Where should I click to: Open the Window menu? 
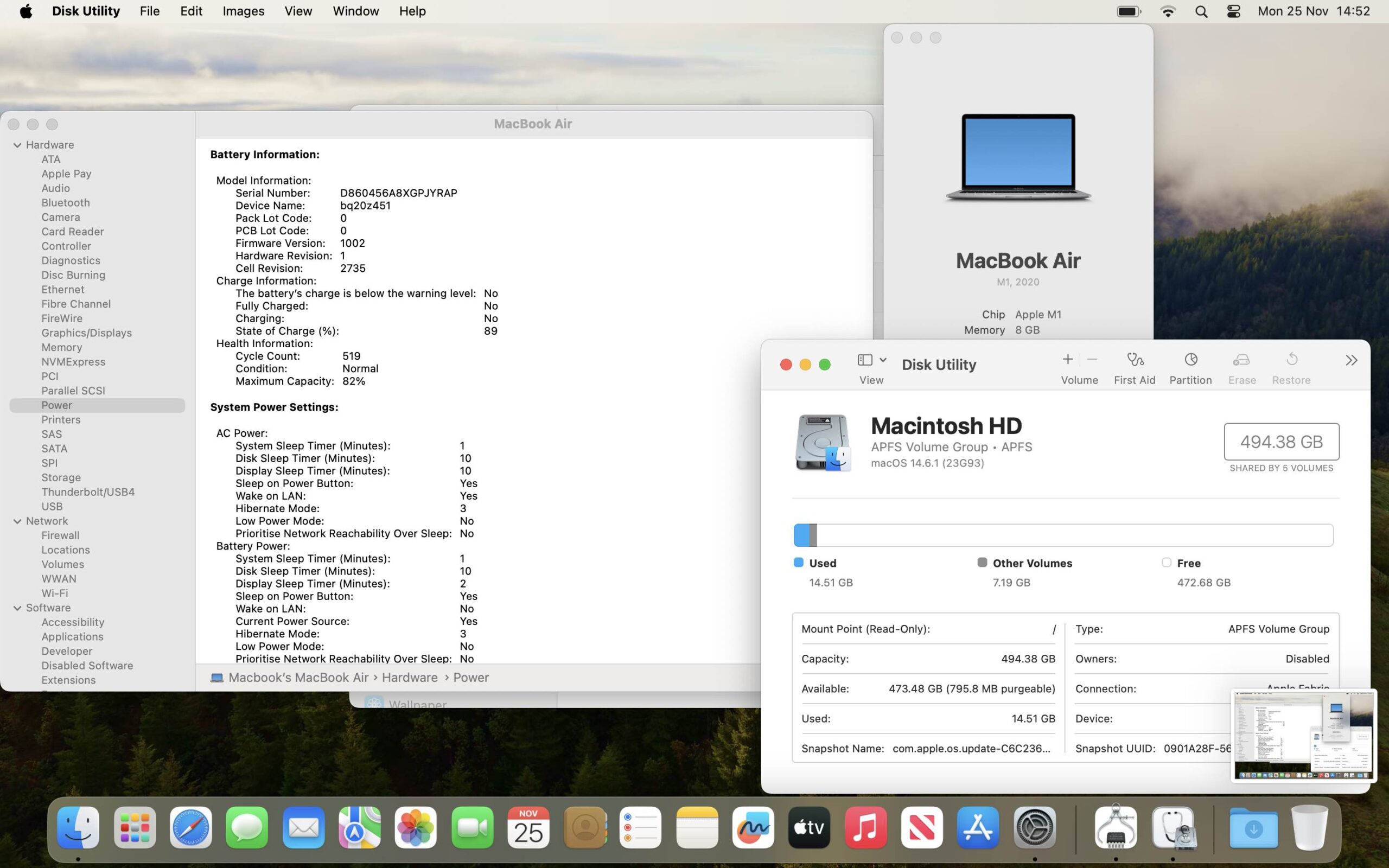click(356, 11)
